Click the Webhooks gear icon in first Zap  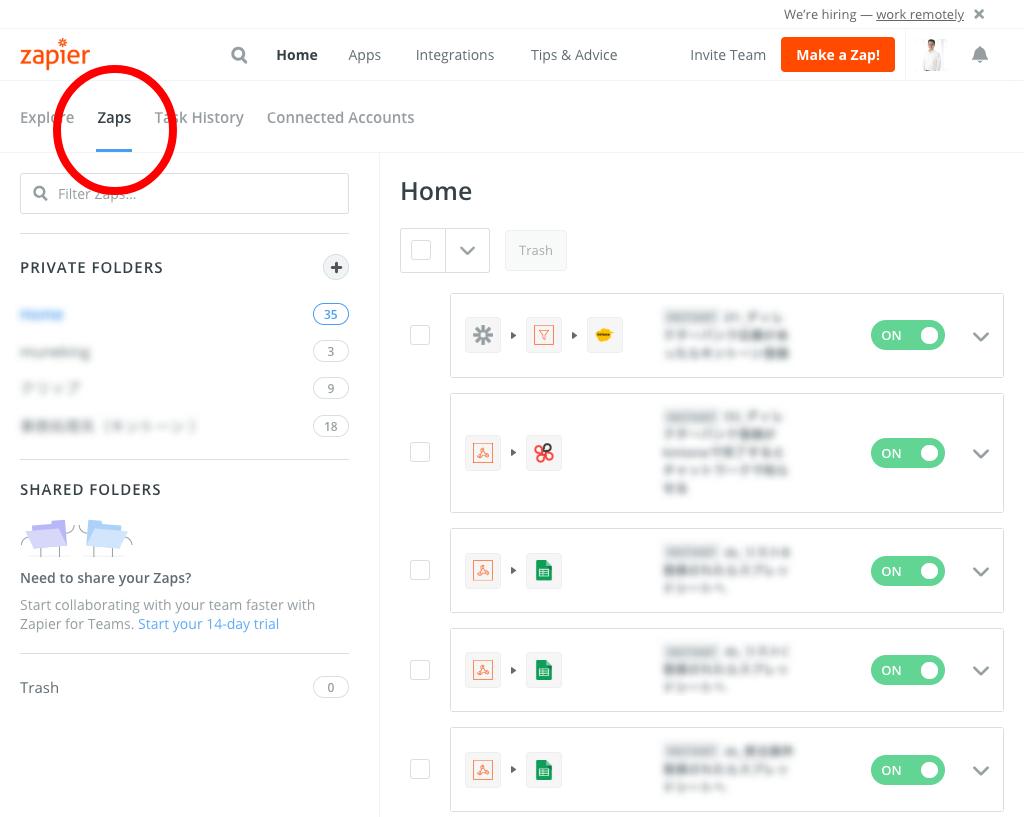[x=483, y=335]
